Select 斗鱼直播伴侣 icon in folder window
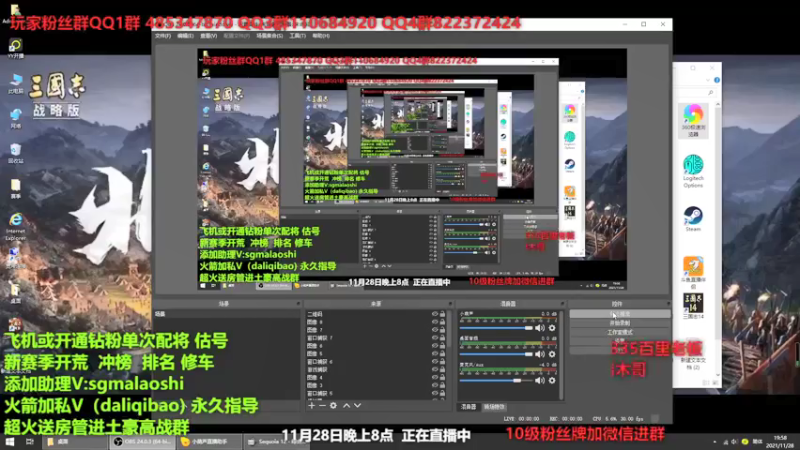Screen dimensions: 800x450 point(693,272)
